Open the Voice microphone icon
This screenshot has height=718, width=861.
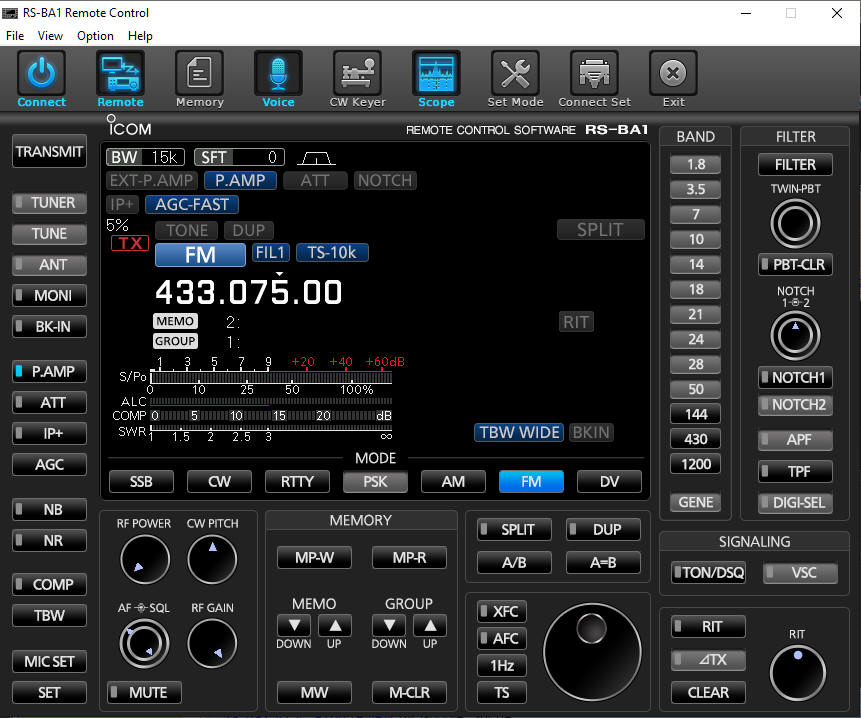coord(278,74)
